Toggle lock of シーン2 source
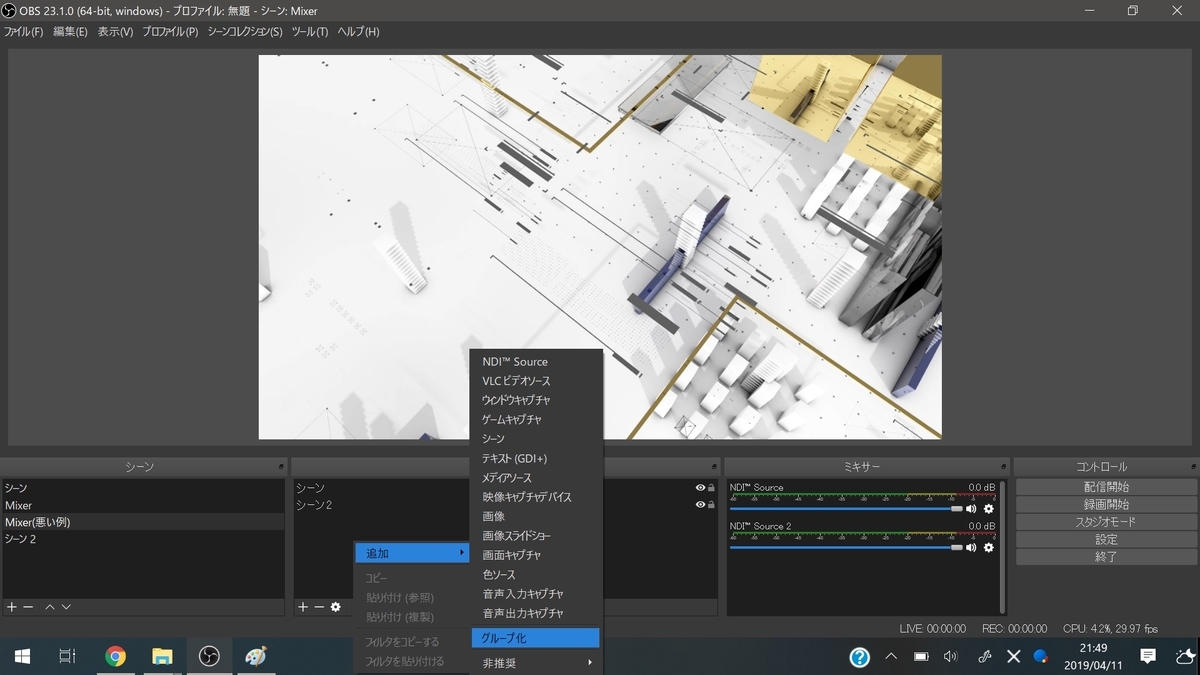Screen dimensions: 1200x675 [x=711, y=505]
